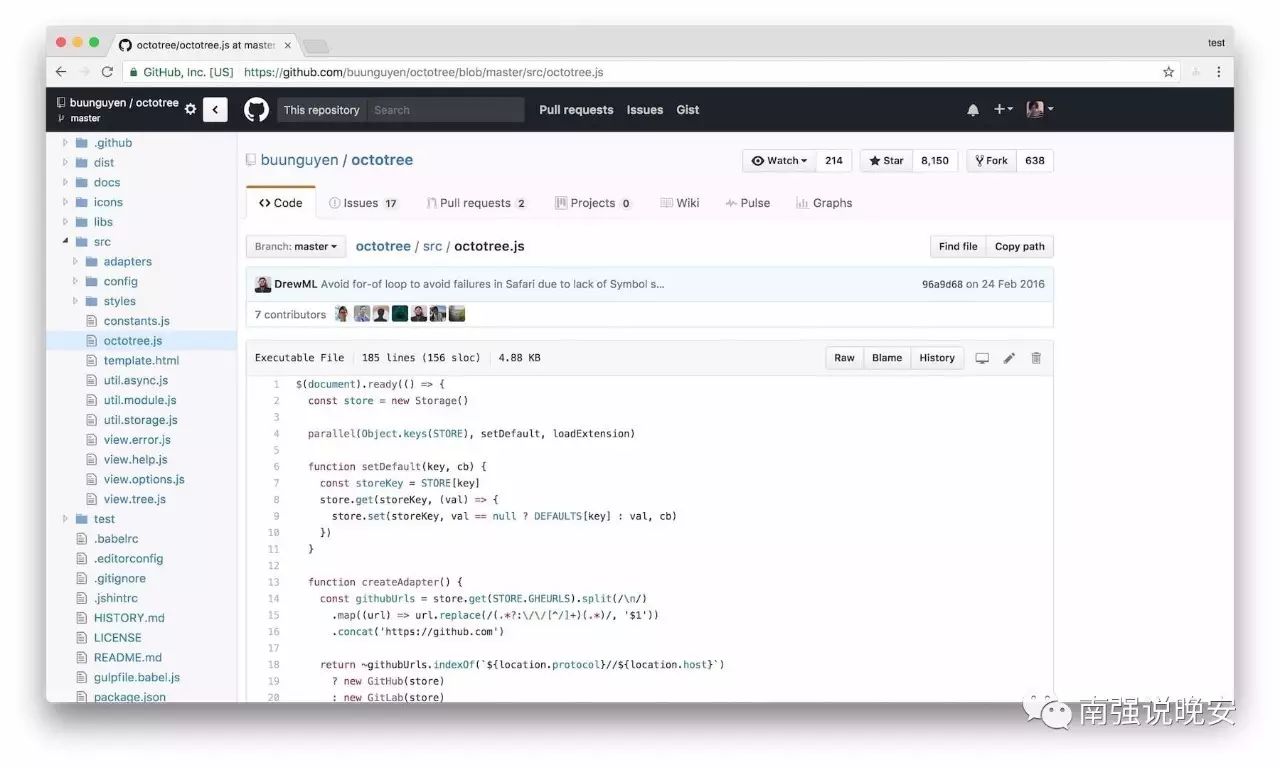
Task: Open the Pull requests 2 repo tab
Action: click(x=476, y=203)
